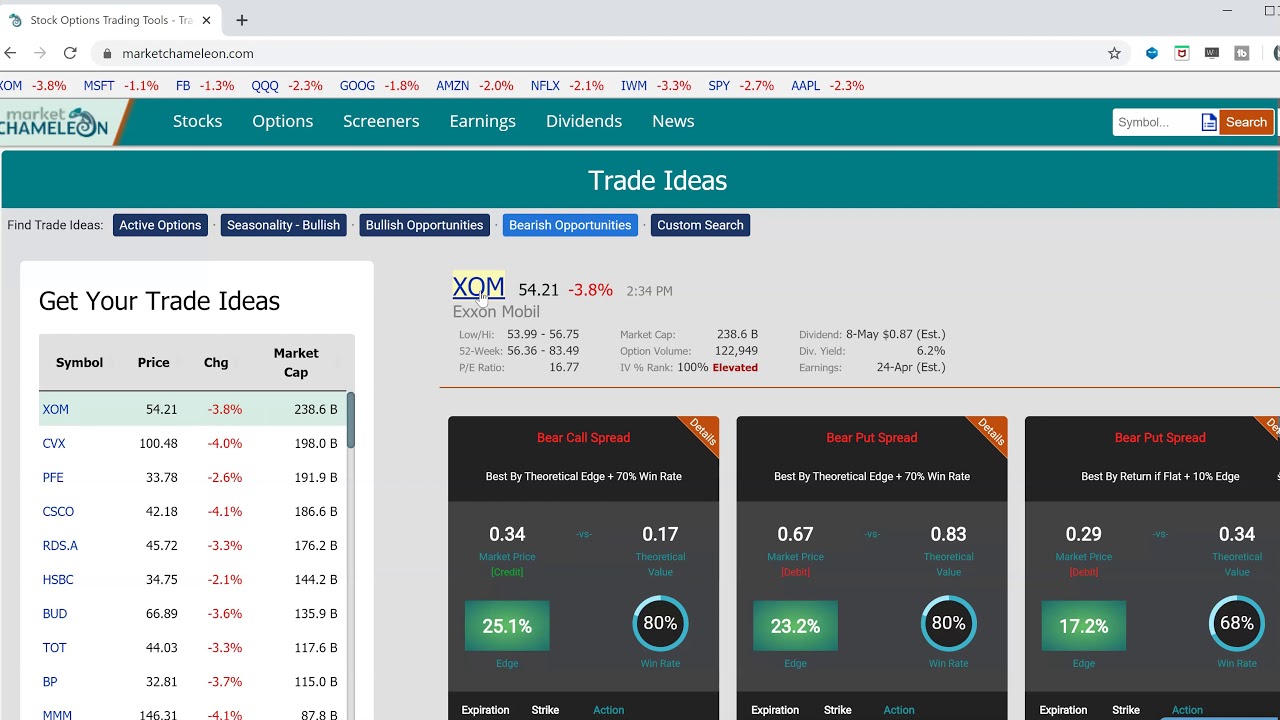Click the Symbol search input field
Viewport: 1280px width, 720px height.
(x=1156, y=122)
